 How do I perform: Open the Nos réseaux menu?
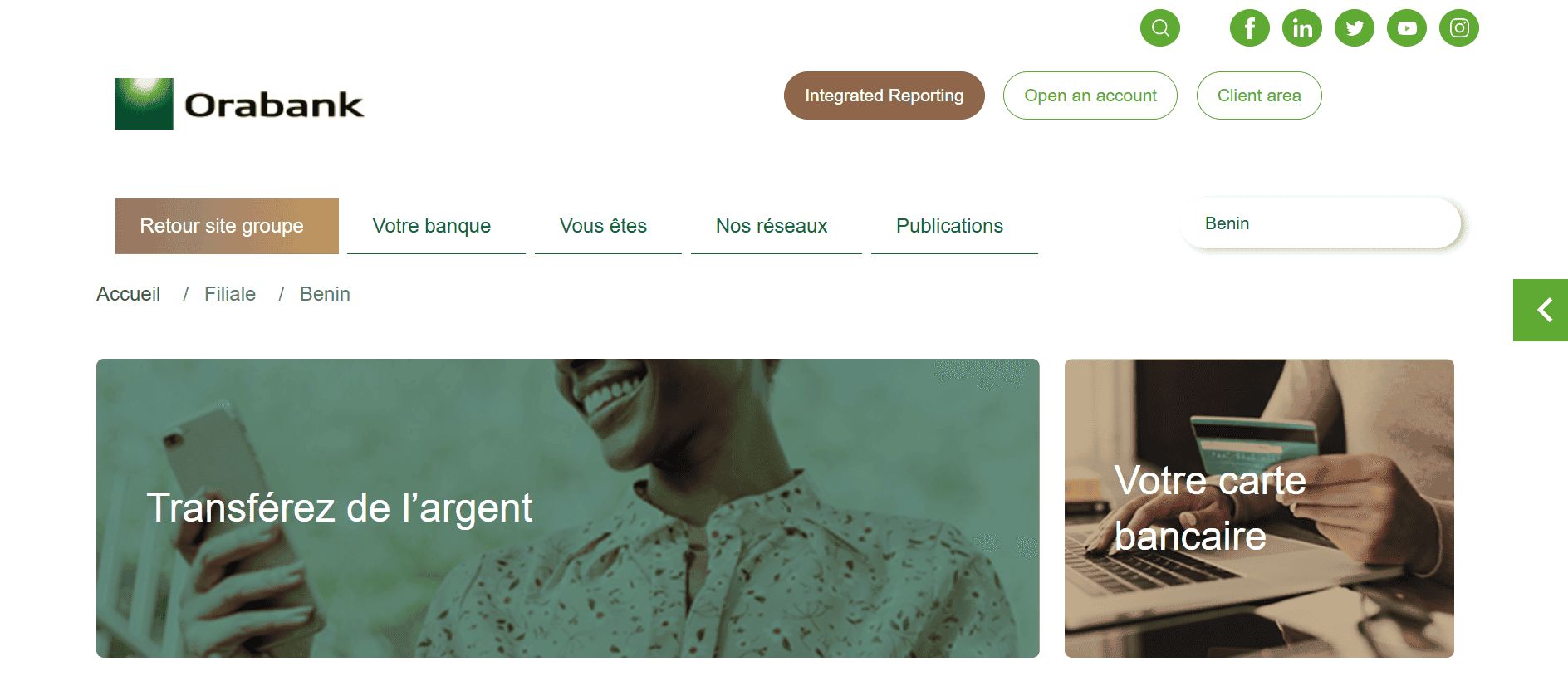[x=772, y=226]
